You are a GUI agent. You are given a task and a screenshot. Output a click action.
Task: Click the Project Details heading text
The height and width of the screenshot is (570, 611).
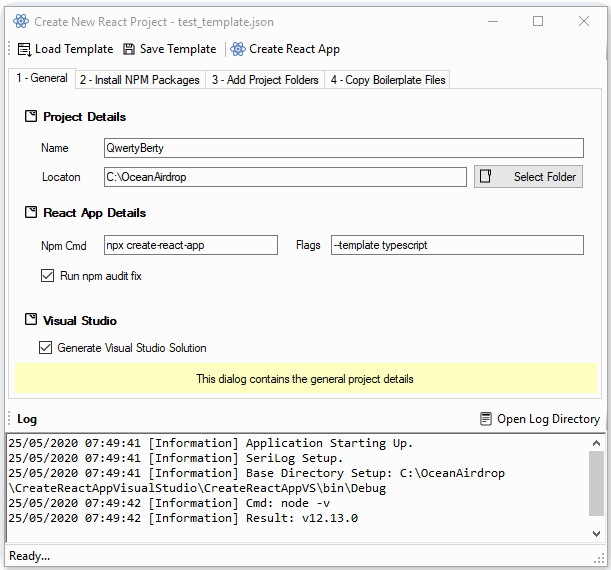[x=85, y=116]
